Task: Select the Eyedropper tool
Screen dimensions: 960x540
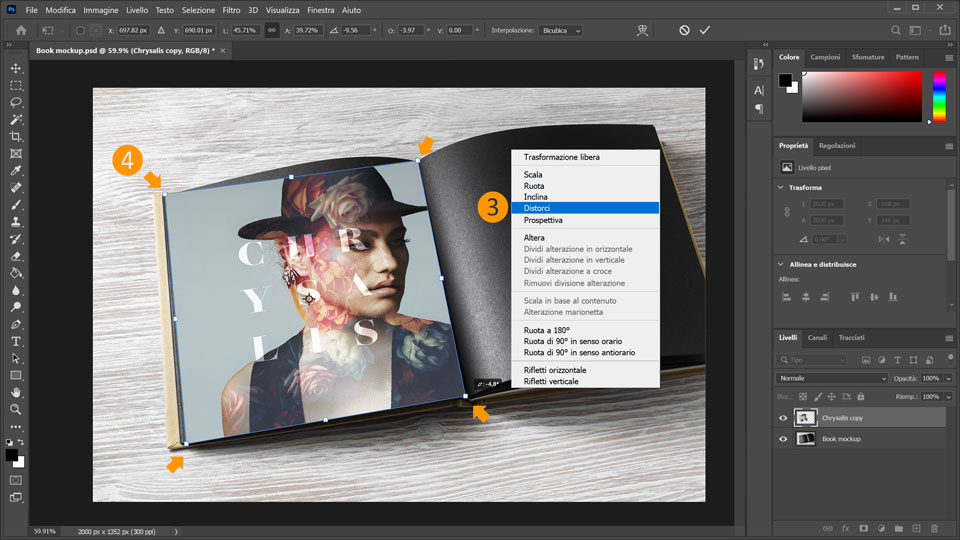Action: point(16,171)
